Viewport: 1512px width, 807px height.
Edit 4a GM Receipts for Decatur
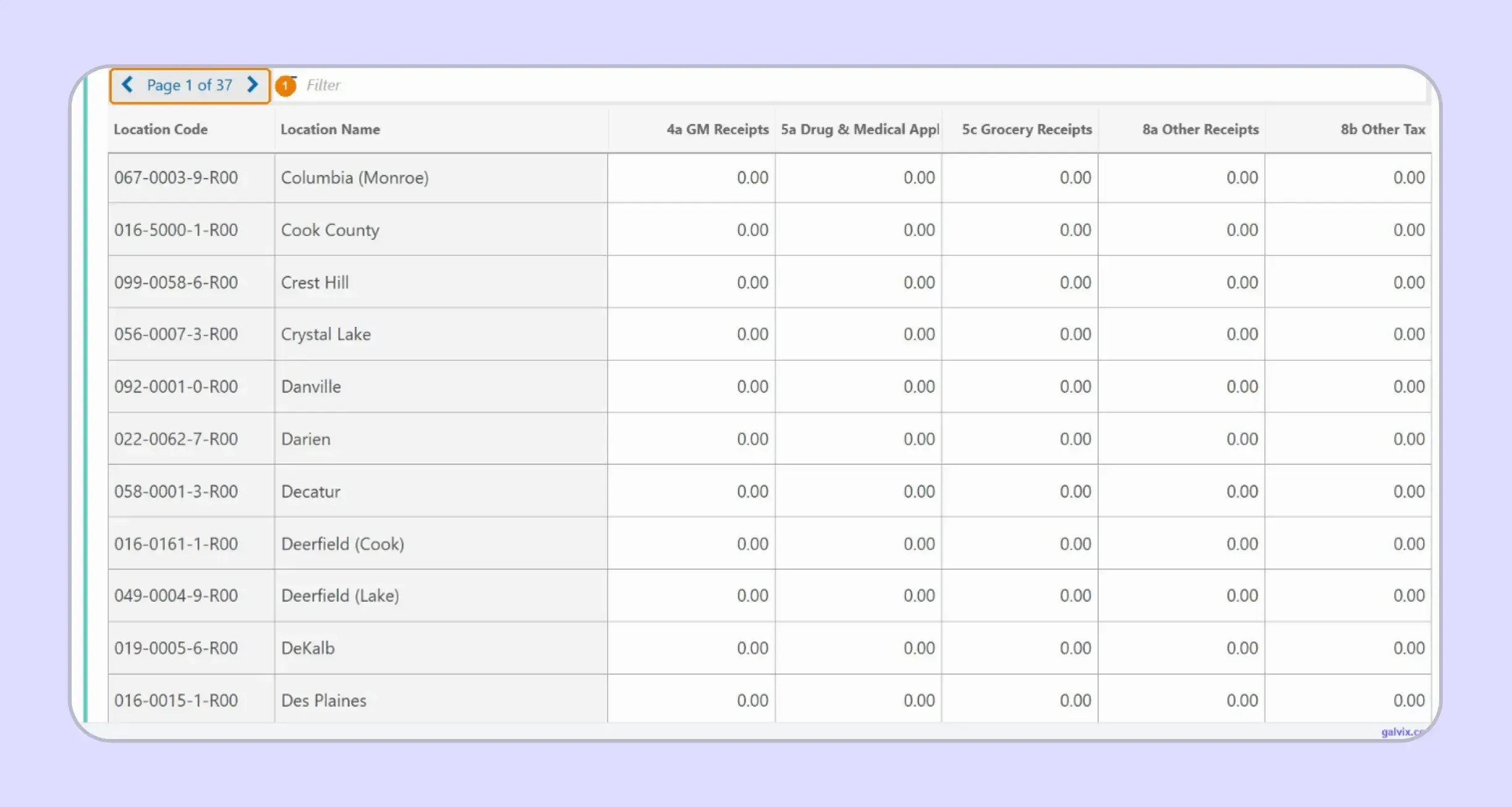pyautogui.click(x=692, y=491)
